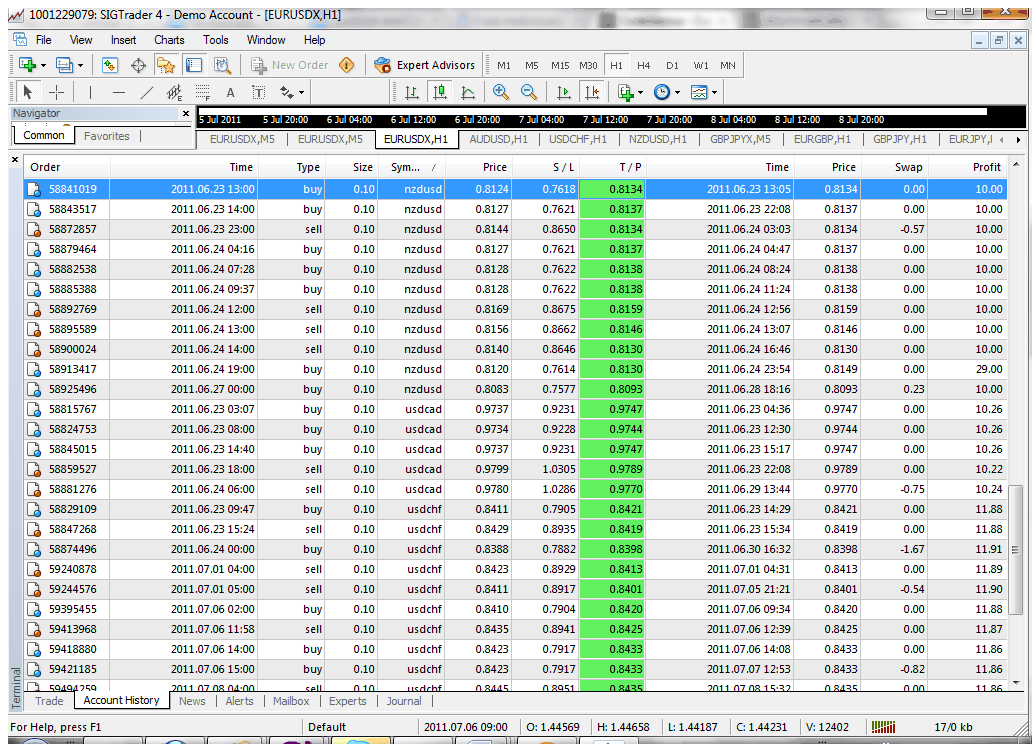This screenshot has width=1036, height=744.
Task: Open the Charts menu
Action: [x=169, y=40]
